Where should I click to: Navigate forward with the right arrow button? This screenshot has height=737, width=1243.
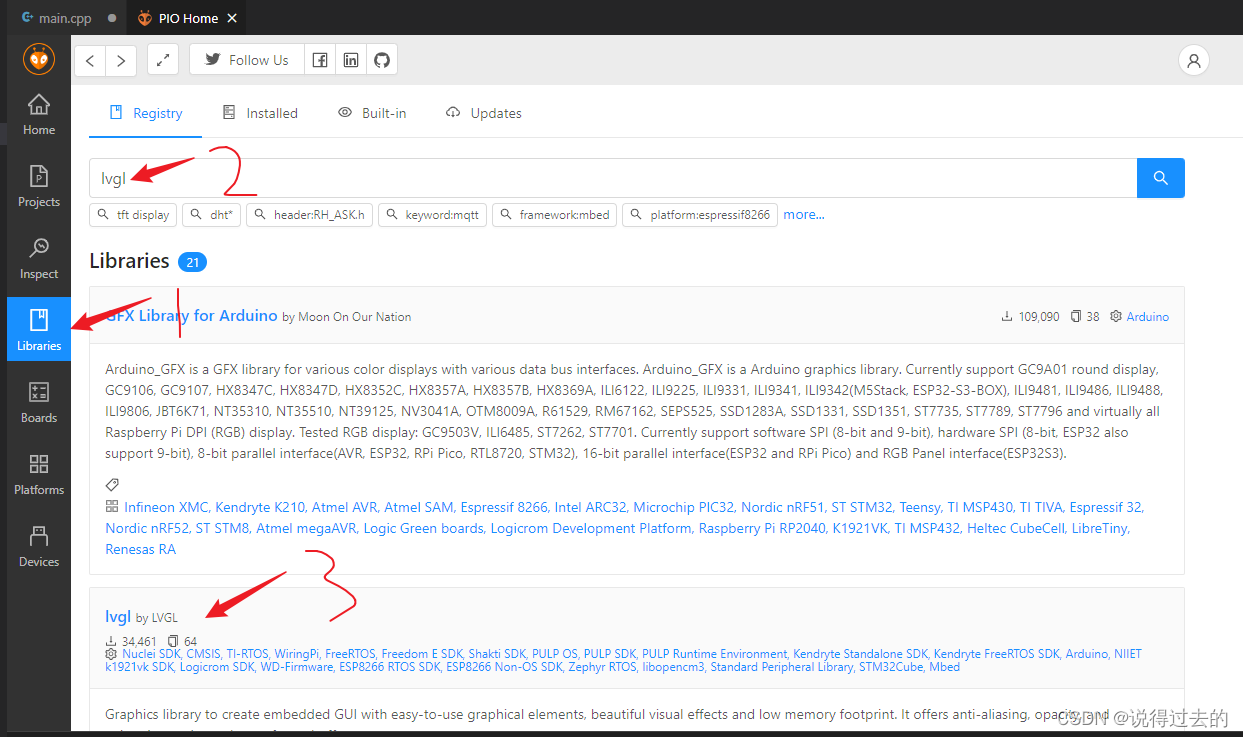121,60
